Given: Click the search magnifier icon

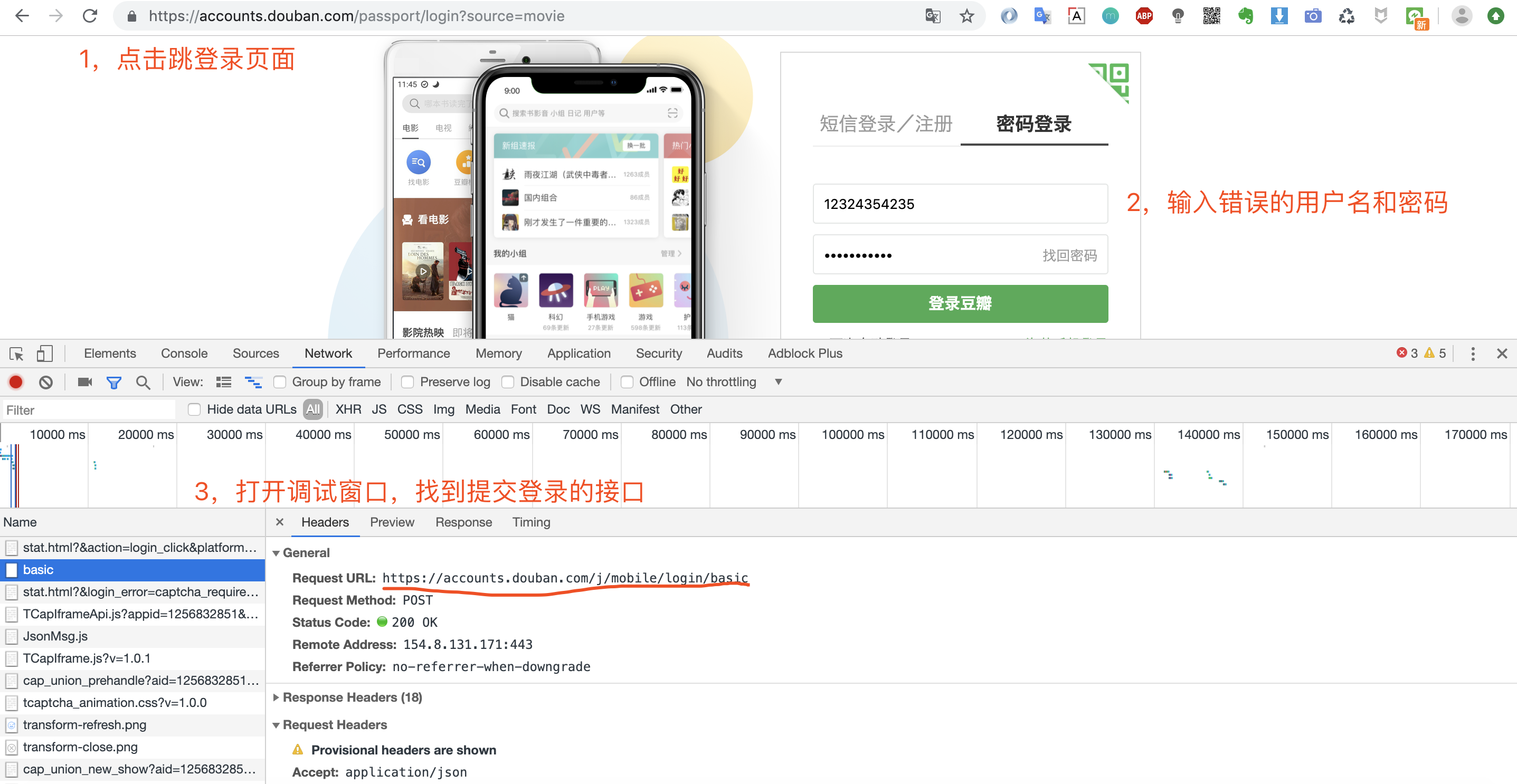Looking at the screenshot, I should 144,382.
